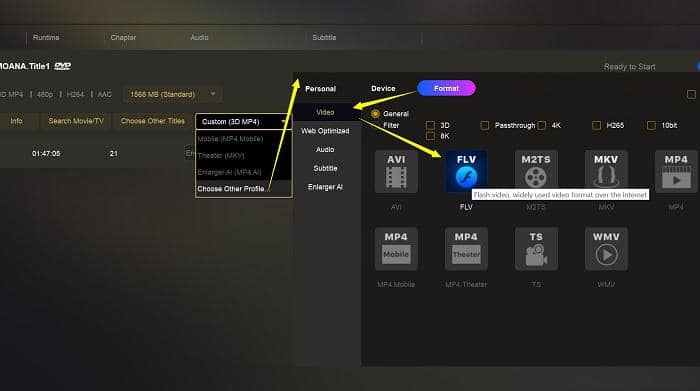700x391 pixels.
Task: Switch to the Device tab
Action: click(x=383, y=88)
